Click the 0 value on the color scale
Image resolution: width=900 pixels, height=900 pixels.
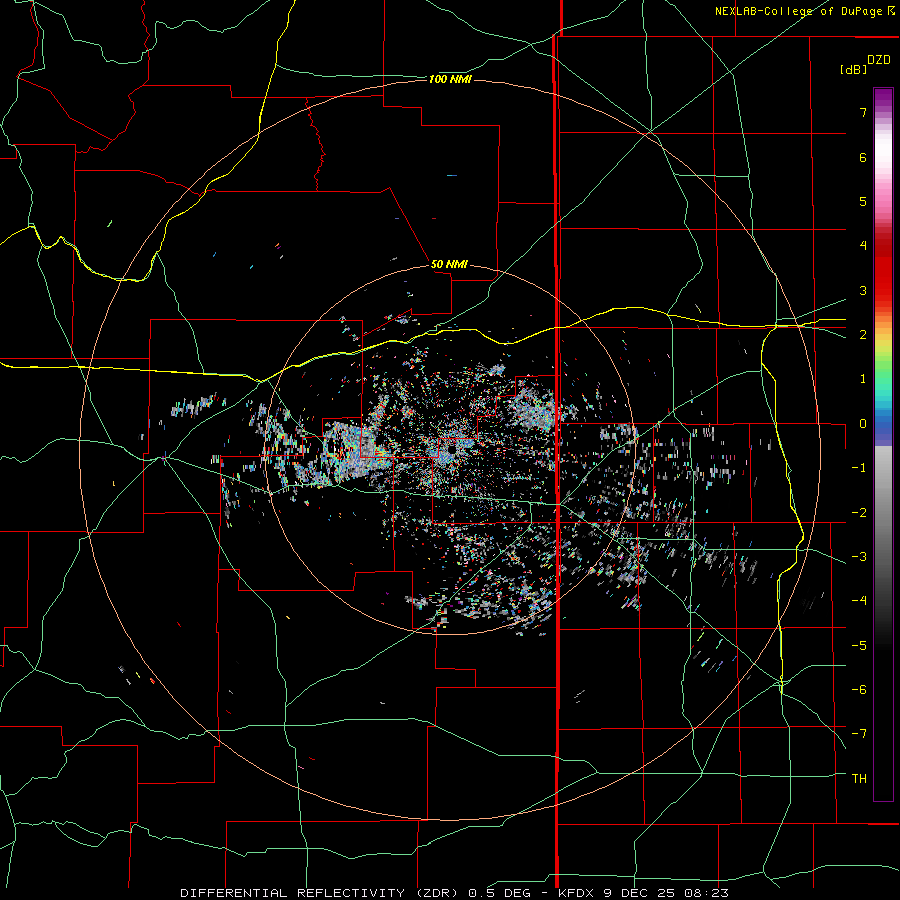click(x=863, y=424)
